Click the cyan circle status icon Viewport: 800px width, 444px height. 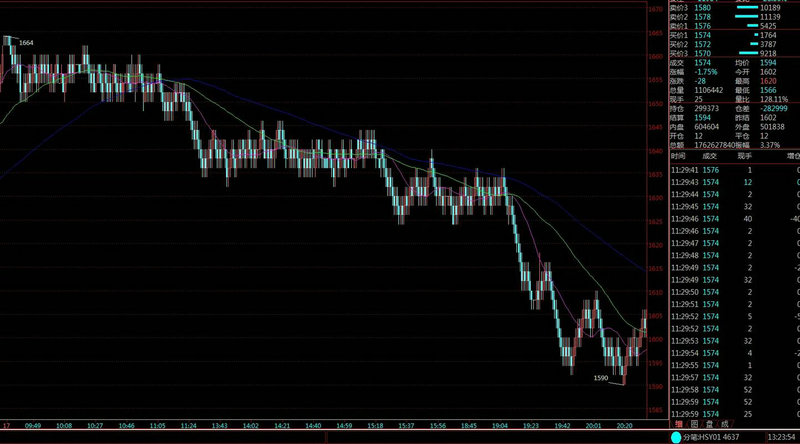(676, 437)
